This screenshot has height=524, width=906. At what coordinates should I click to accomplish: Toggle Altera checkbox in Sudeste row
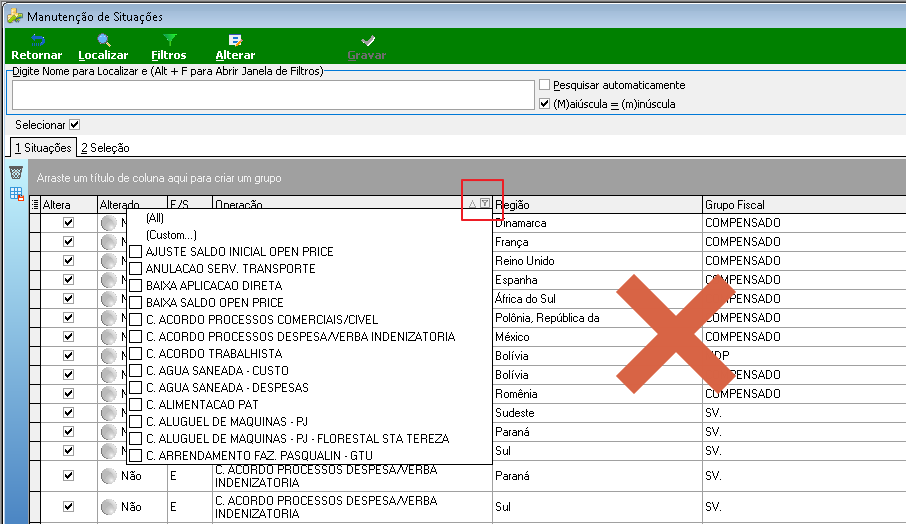(x=69, y=412)
